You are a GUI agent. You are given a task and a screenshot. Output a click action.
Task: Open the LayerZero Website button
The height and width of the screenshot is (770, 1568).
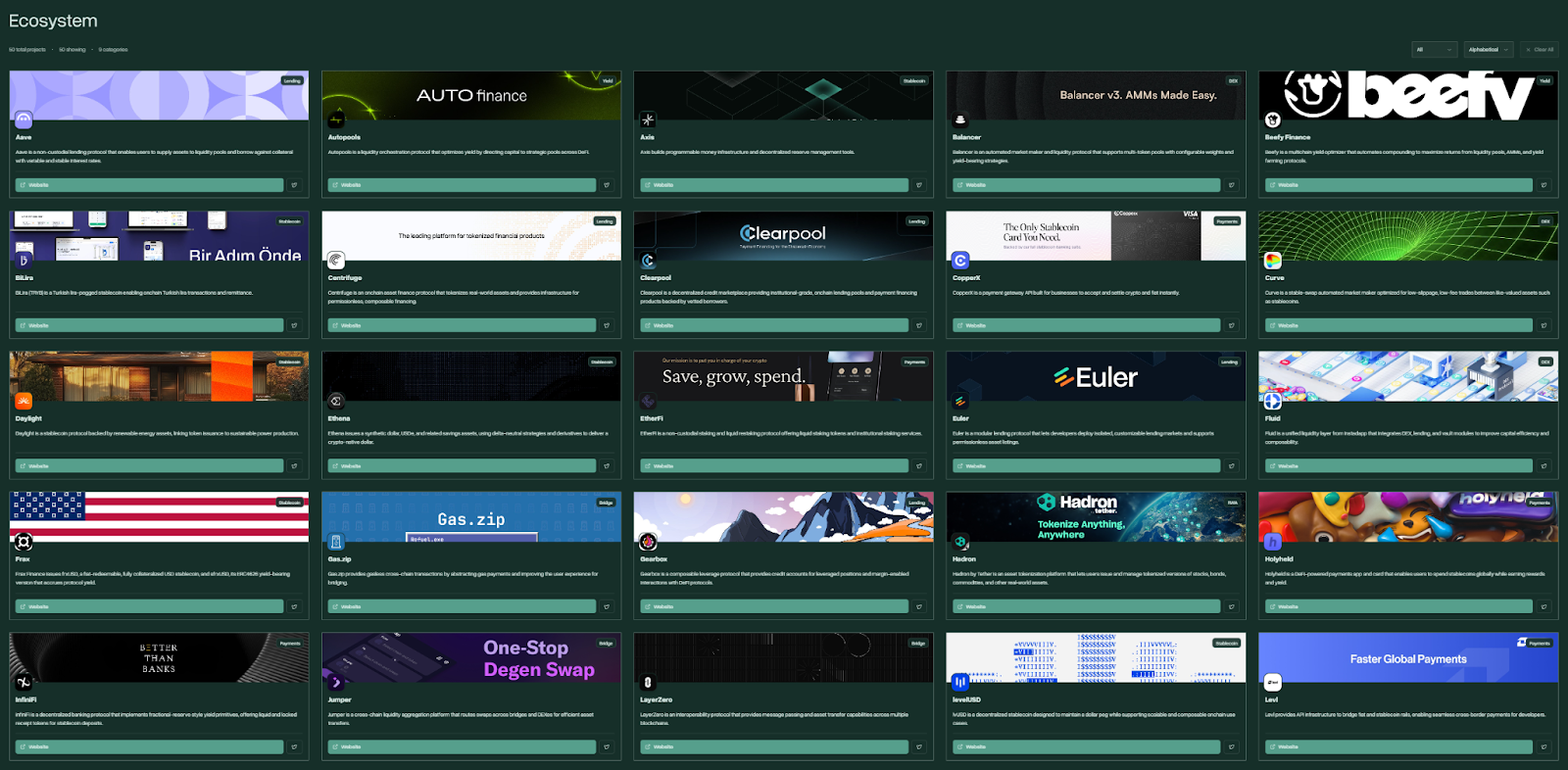pyautogui.click(x=774, y=746)
